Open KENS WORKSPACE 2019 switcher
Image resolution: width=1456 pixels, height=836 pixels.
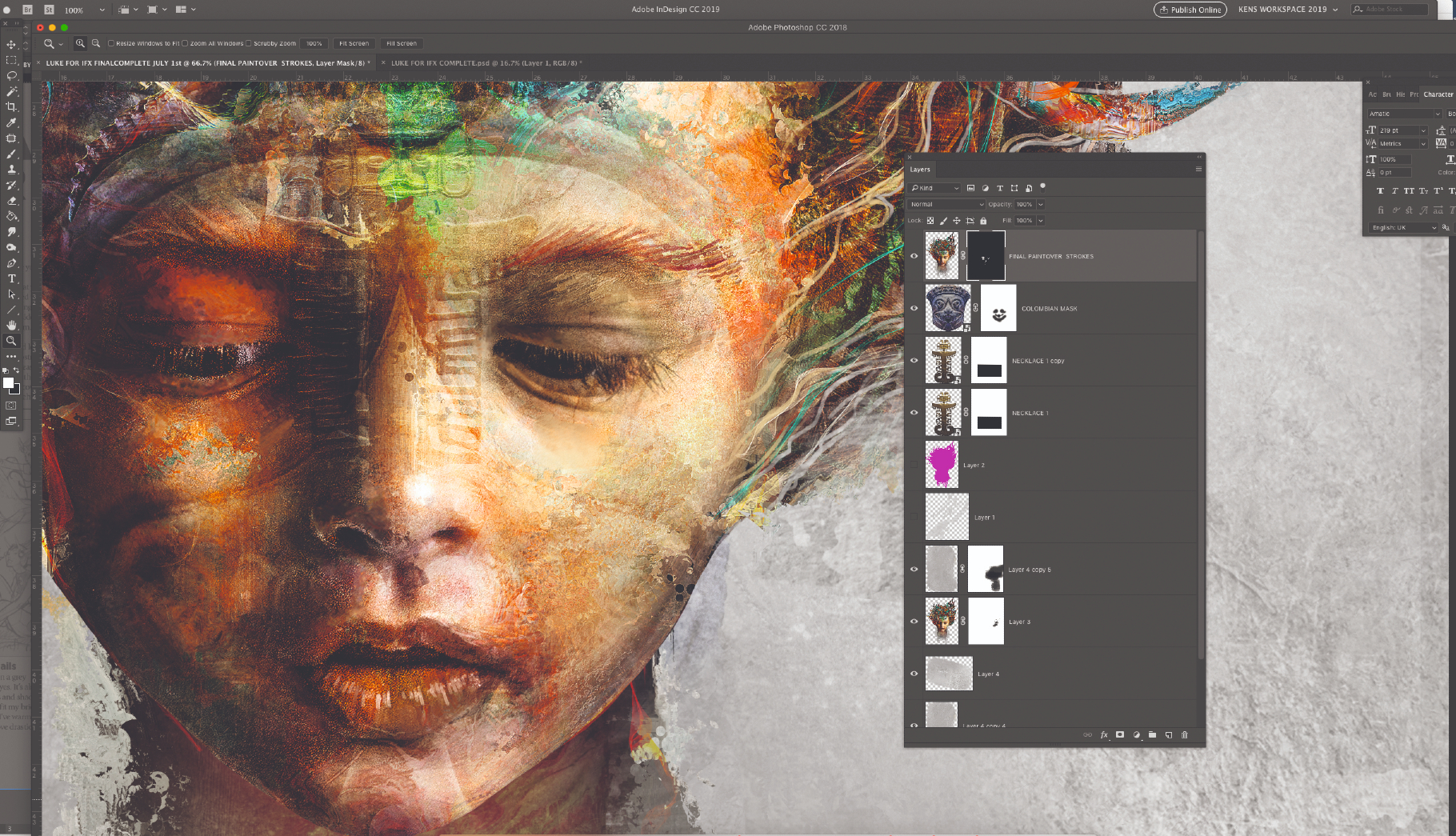pyautogui.click(x=1288, y=10)
